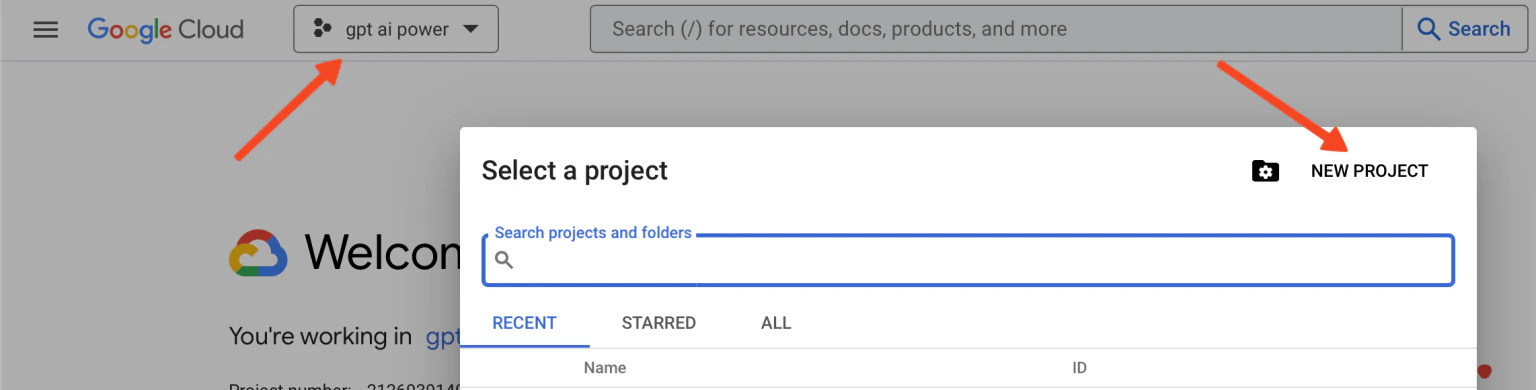Focus the Search projects and folders field
Viewport: 1536px width, 390px height.
(968, 260)
